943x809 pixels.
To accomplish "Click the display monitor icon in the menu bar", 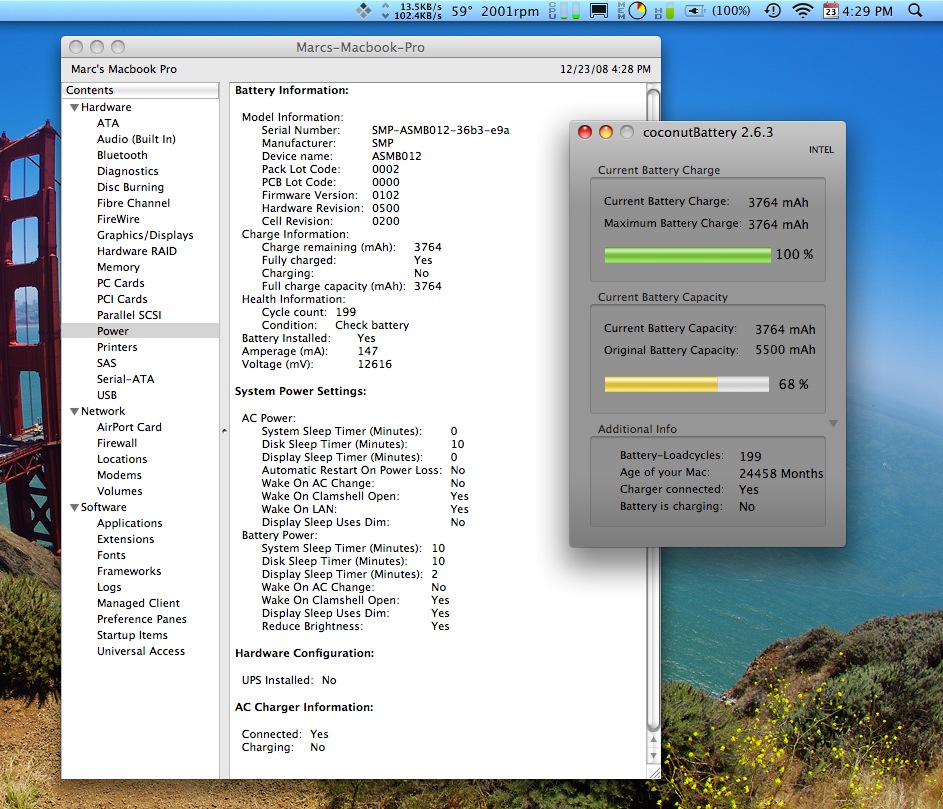I will 598,11.
